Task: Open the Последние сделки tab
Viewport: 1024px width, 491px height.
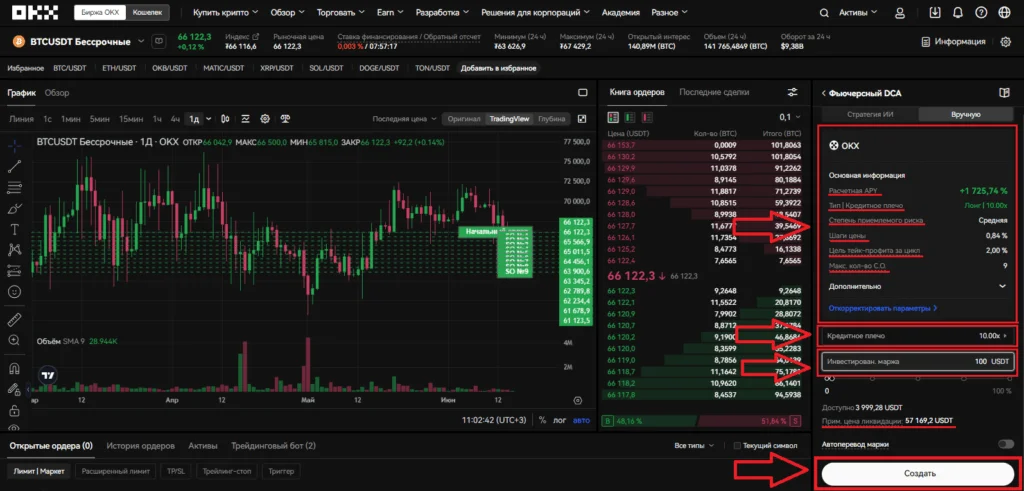Action: tap(714, 93)
